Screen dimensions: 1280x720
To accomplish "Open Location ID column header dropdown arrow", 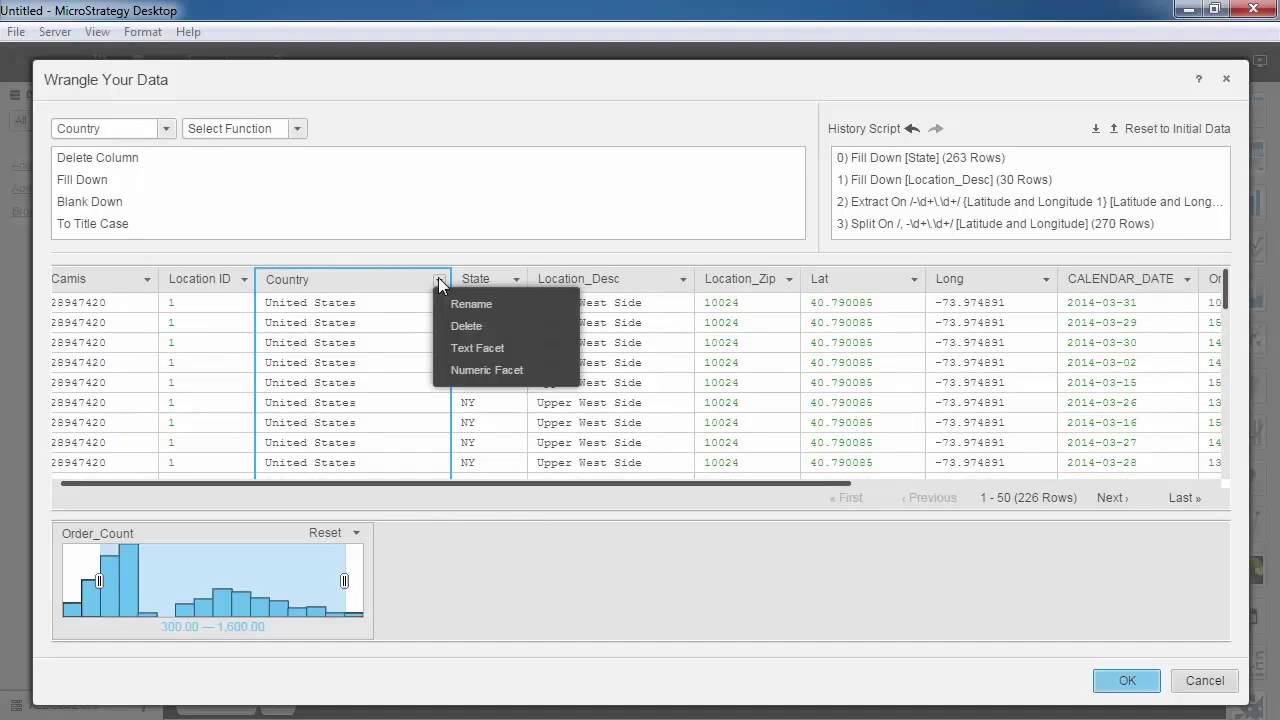I will tap(244, 280).
